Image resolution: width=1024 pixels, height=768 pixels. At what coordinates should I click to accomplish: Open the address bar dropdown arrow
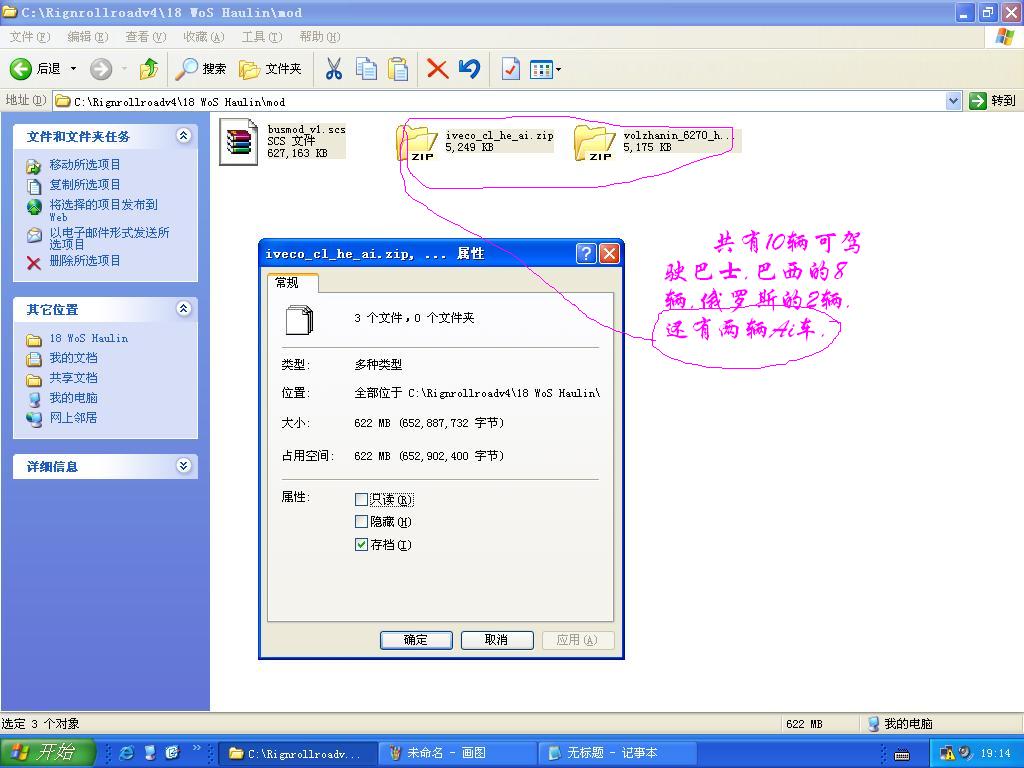click(x=953, y=101)
